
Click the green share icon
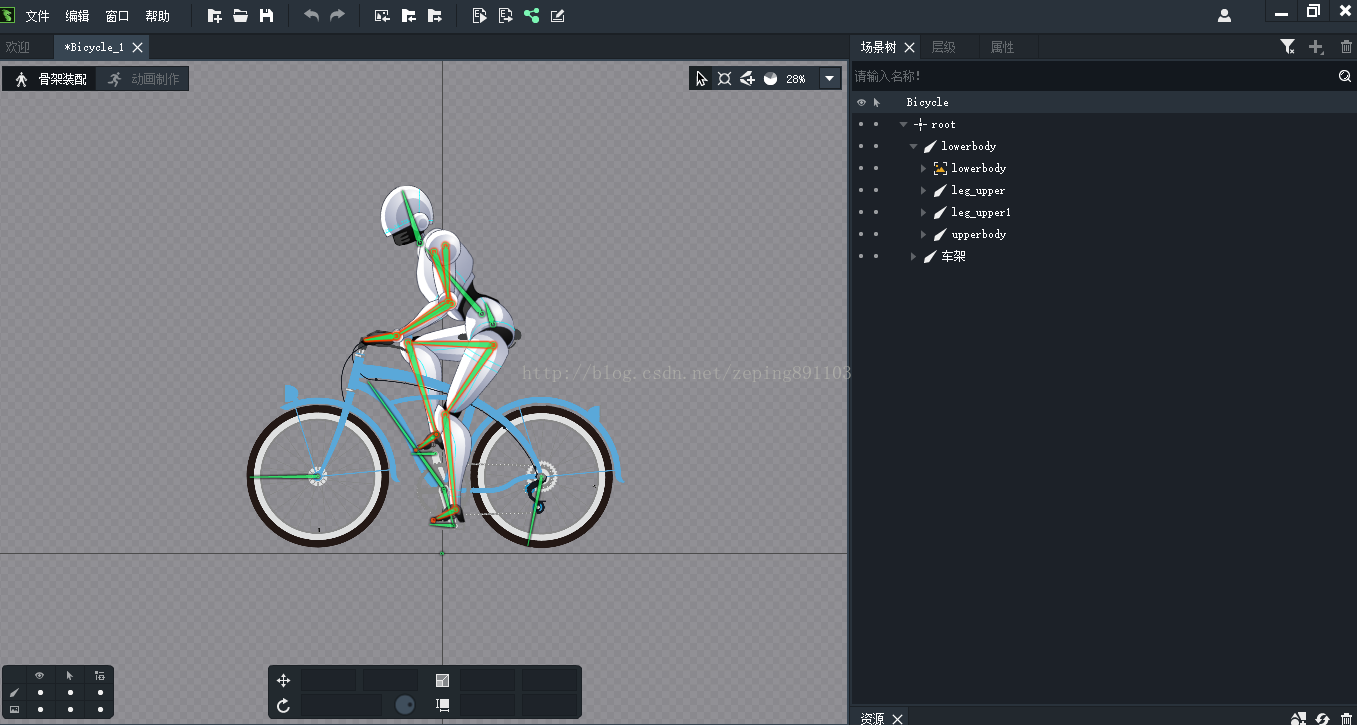click(x=531, y=16)
